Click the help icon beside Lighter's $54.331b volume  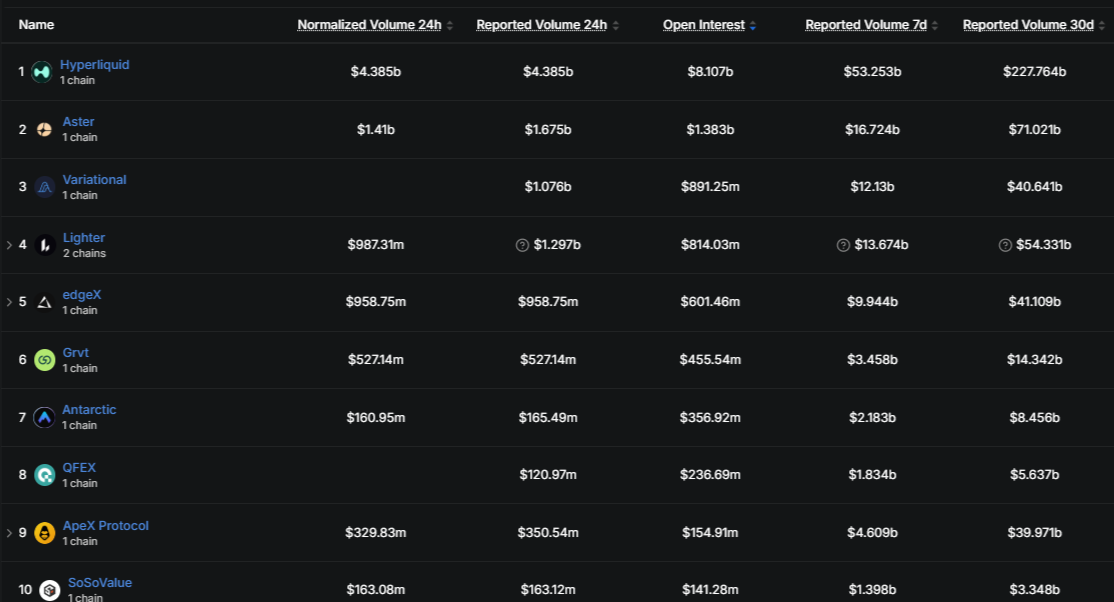(x=1005, y=245)
